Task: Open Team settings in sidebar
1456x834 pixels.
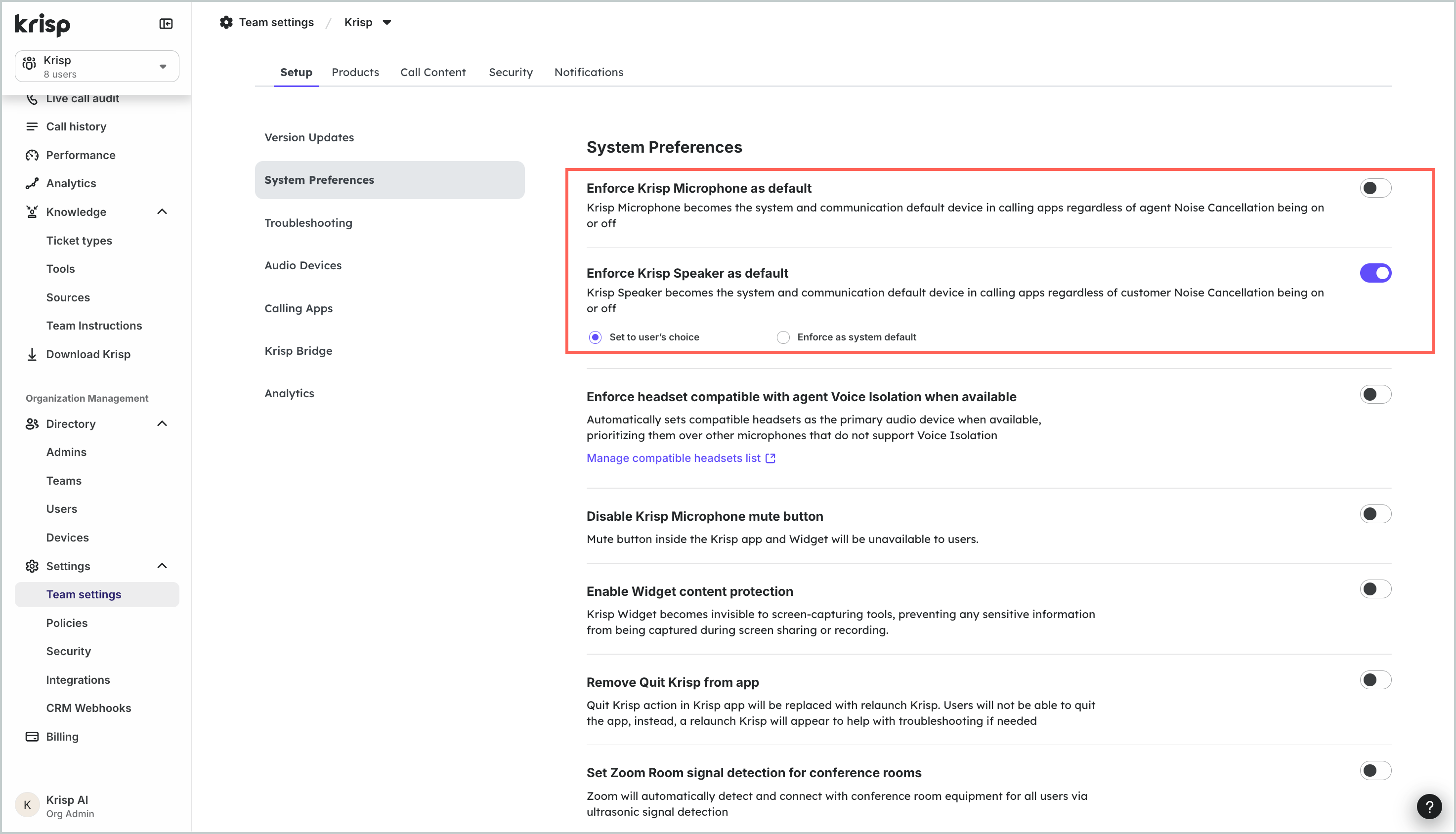Action: [97, 594]
